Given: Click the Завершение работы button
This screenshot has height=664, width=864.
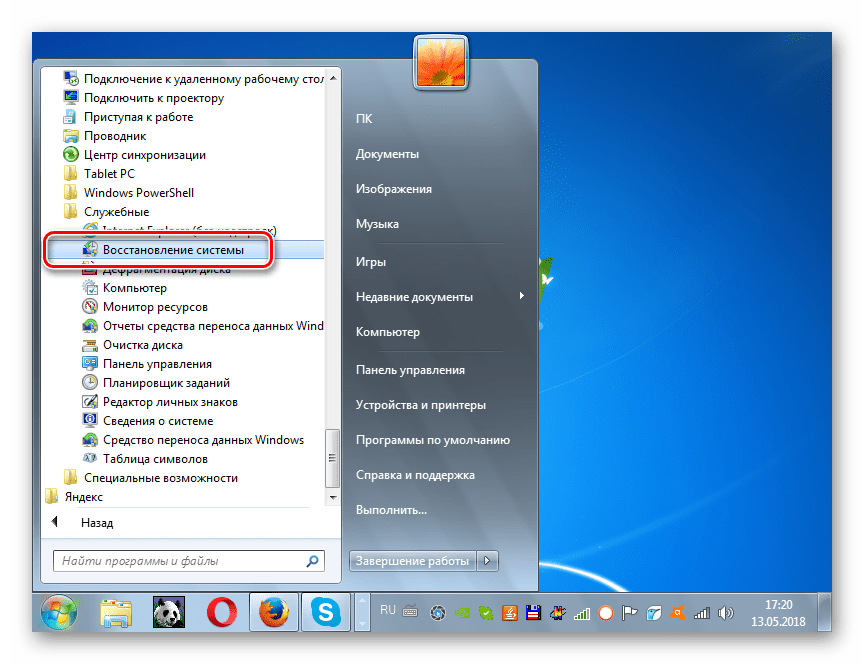Looking at the screenshot, I should click(412, 561).
